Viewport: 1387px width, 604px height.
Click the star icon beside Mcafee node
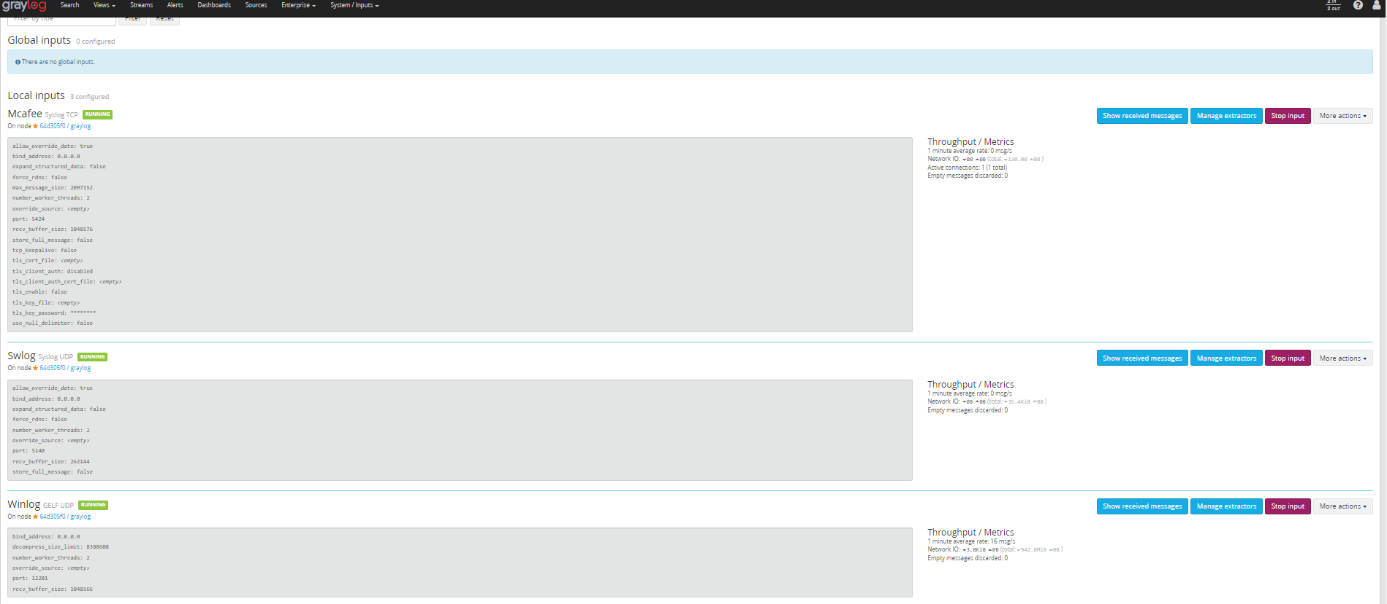pyautogui.click(x=35, y=126)
